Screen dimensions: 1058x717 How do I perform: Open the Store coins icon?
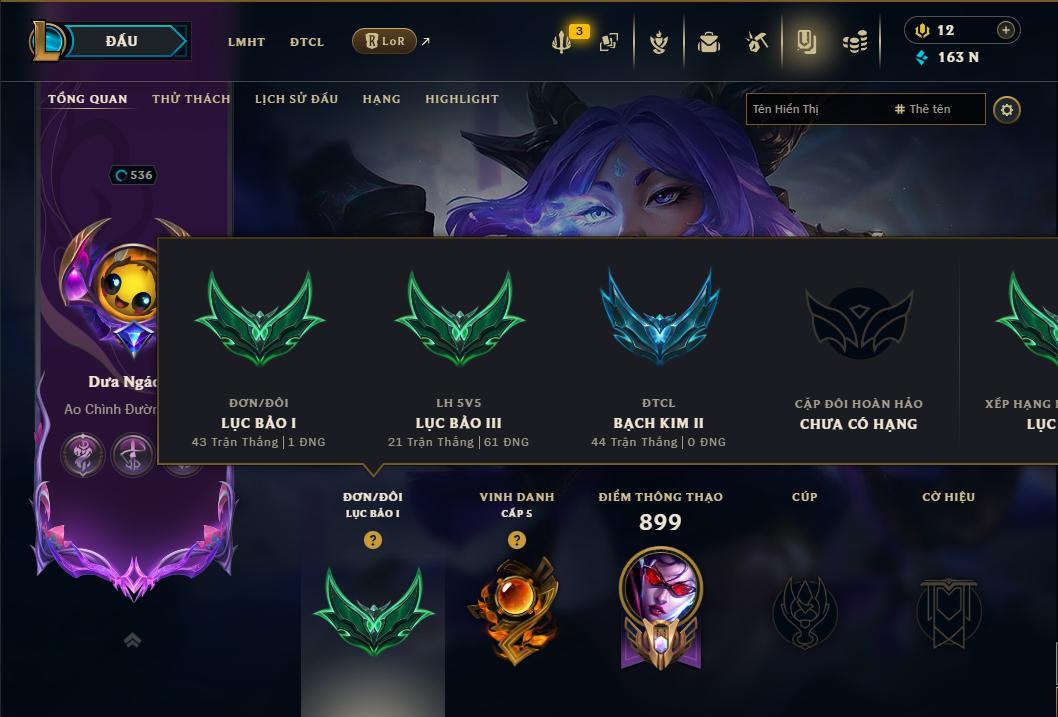[855, 42]
